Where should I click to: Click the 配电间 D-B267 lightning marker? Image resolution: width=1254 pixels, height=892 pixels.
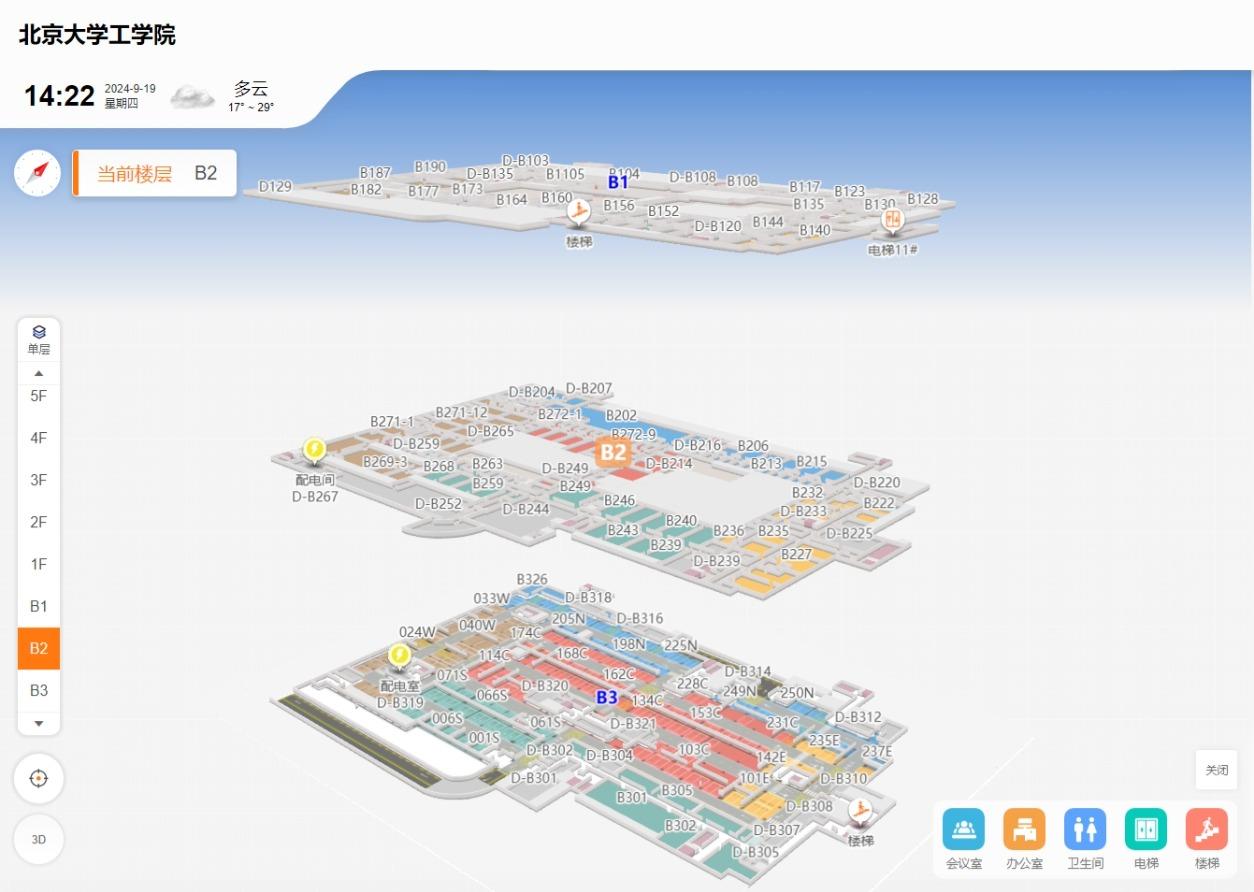(x=314, y=452)
